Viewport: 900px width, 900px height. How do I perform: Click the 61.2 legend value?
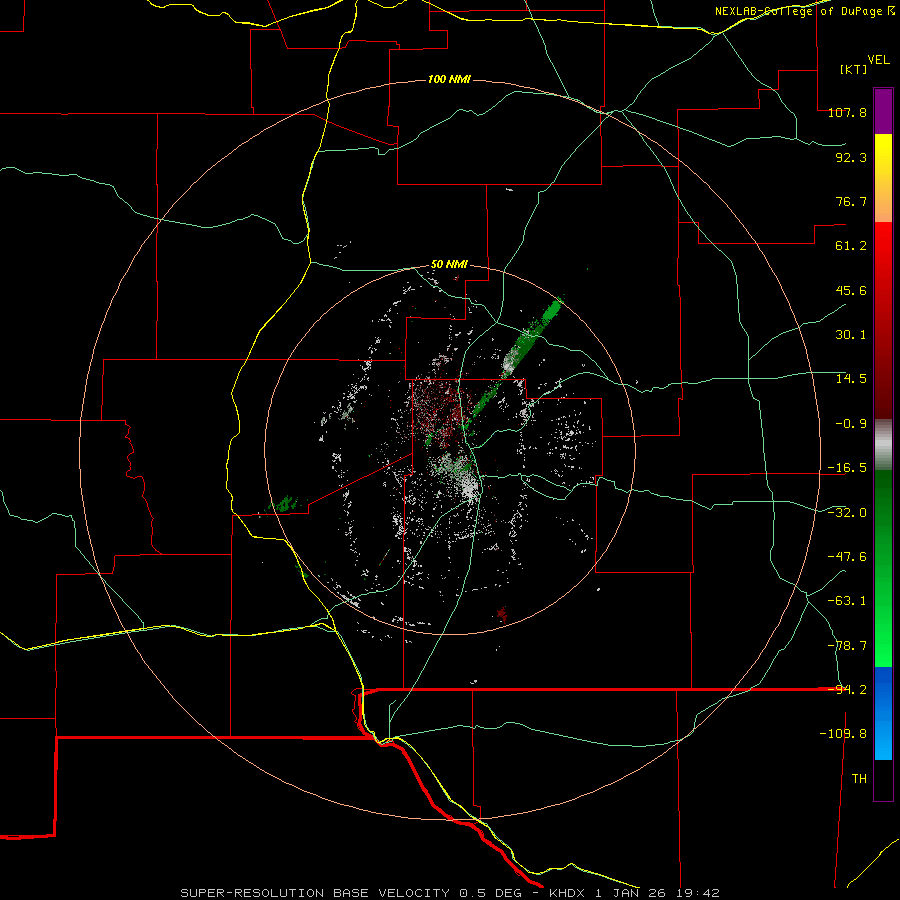tap(851, 246)
